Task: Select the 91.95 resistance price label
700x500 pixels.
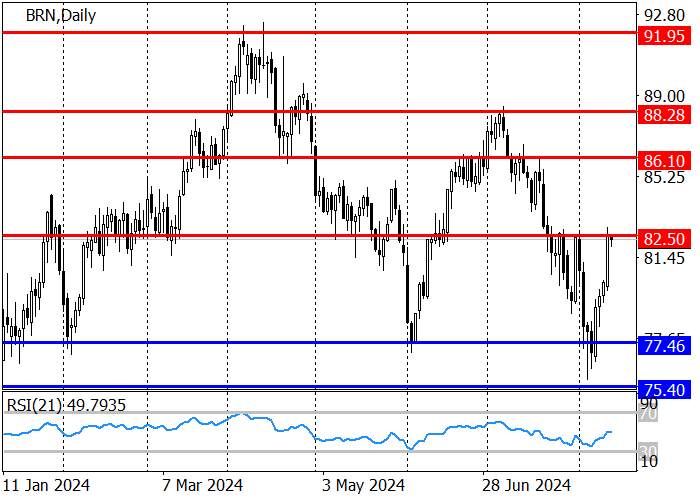Action: point(664,36)
